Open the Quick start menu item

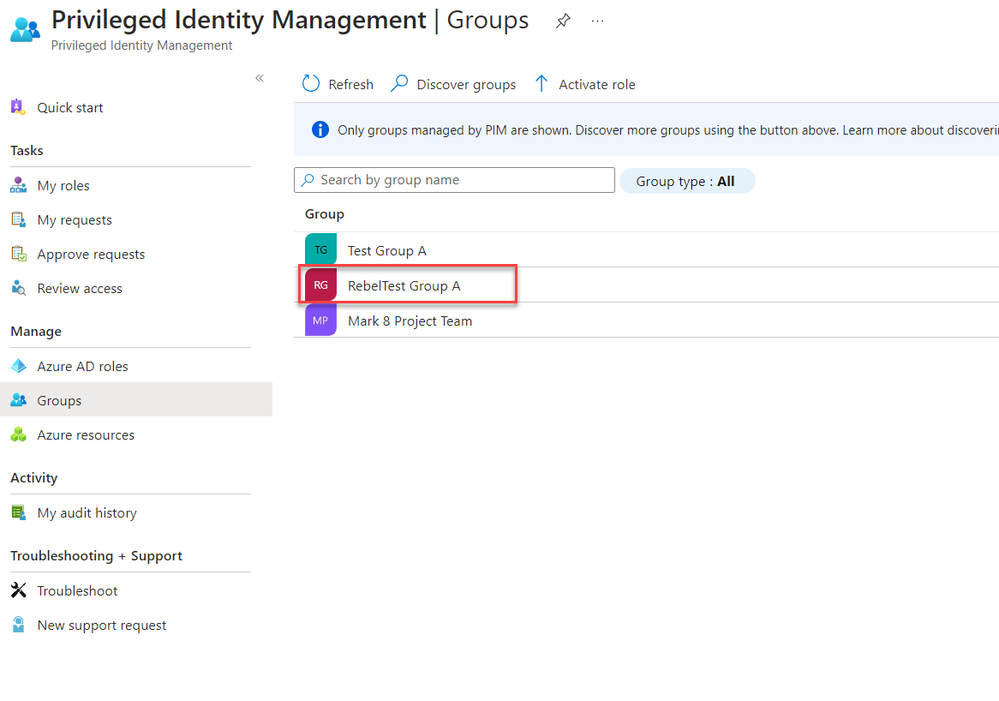pyautogui.click(x=70, y=107)
